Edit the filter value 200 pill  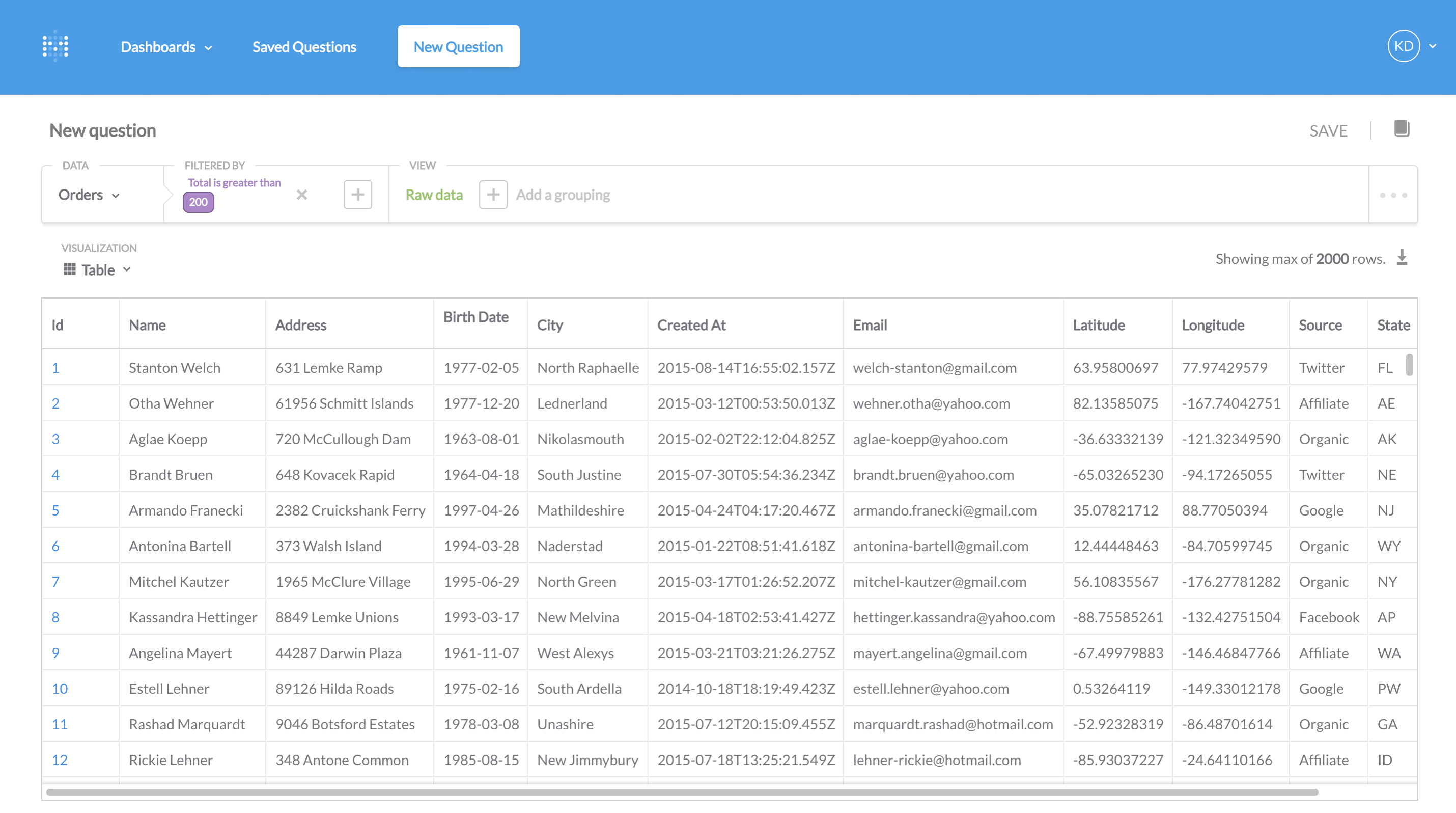[198, 202]
